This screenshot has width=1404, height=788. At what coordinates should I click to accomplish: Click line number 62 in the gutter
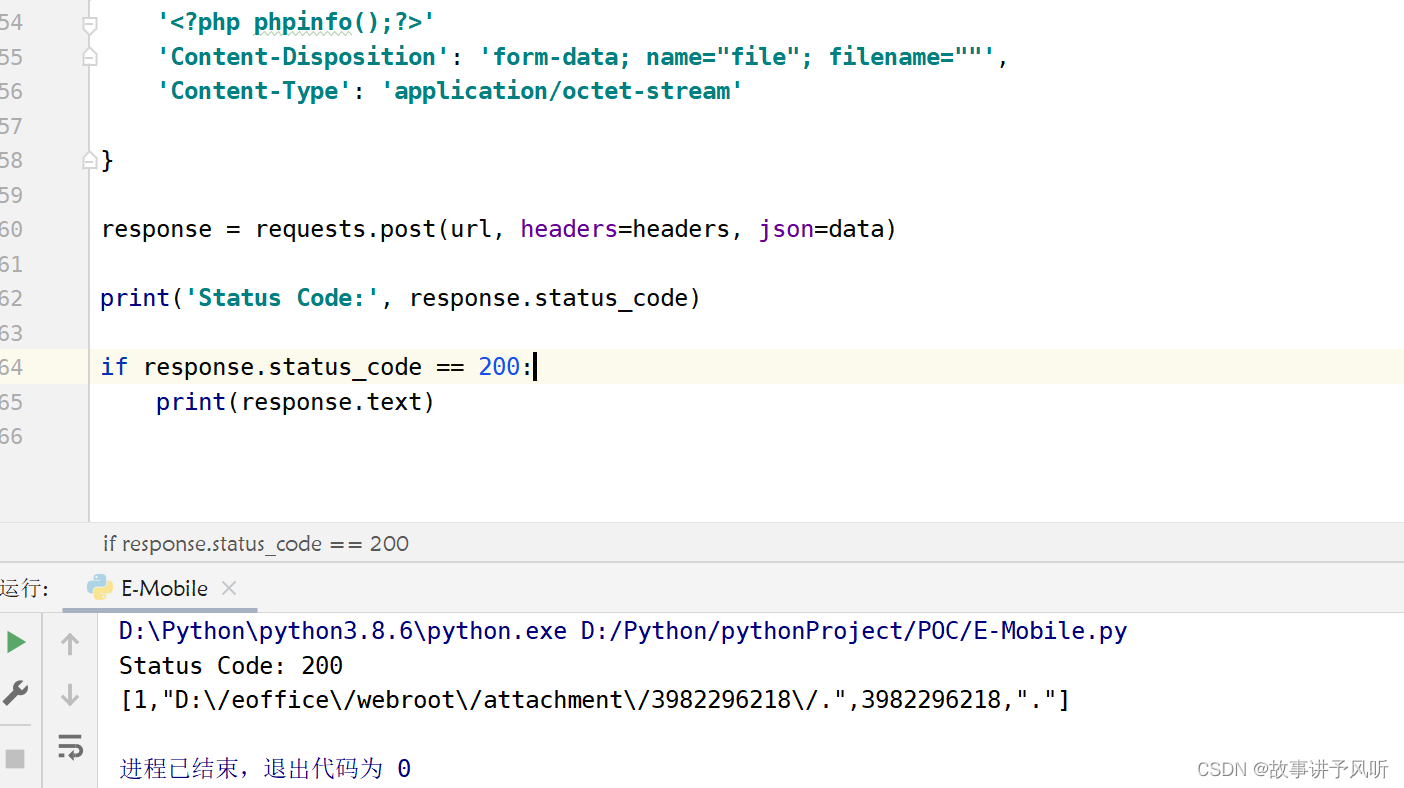coord(11,298)
